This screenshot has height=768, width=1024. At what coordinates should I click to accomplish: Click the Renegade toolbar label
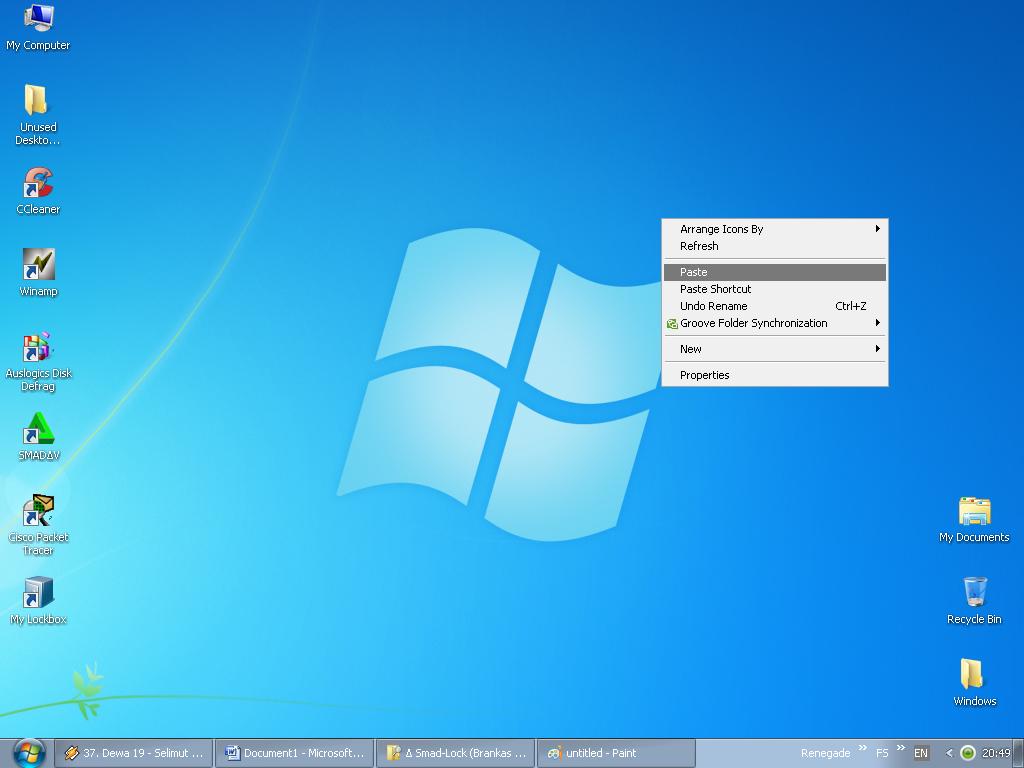click(x=825, y=753)
